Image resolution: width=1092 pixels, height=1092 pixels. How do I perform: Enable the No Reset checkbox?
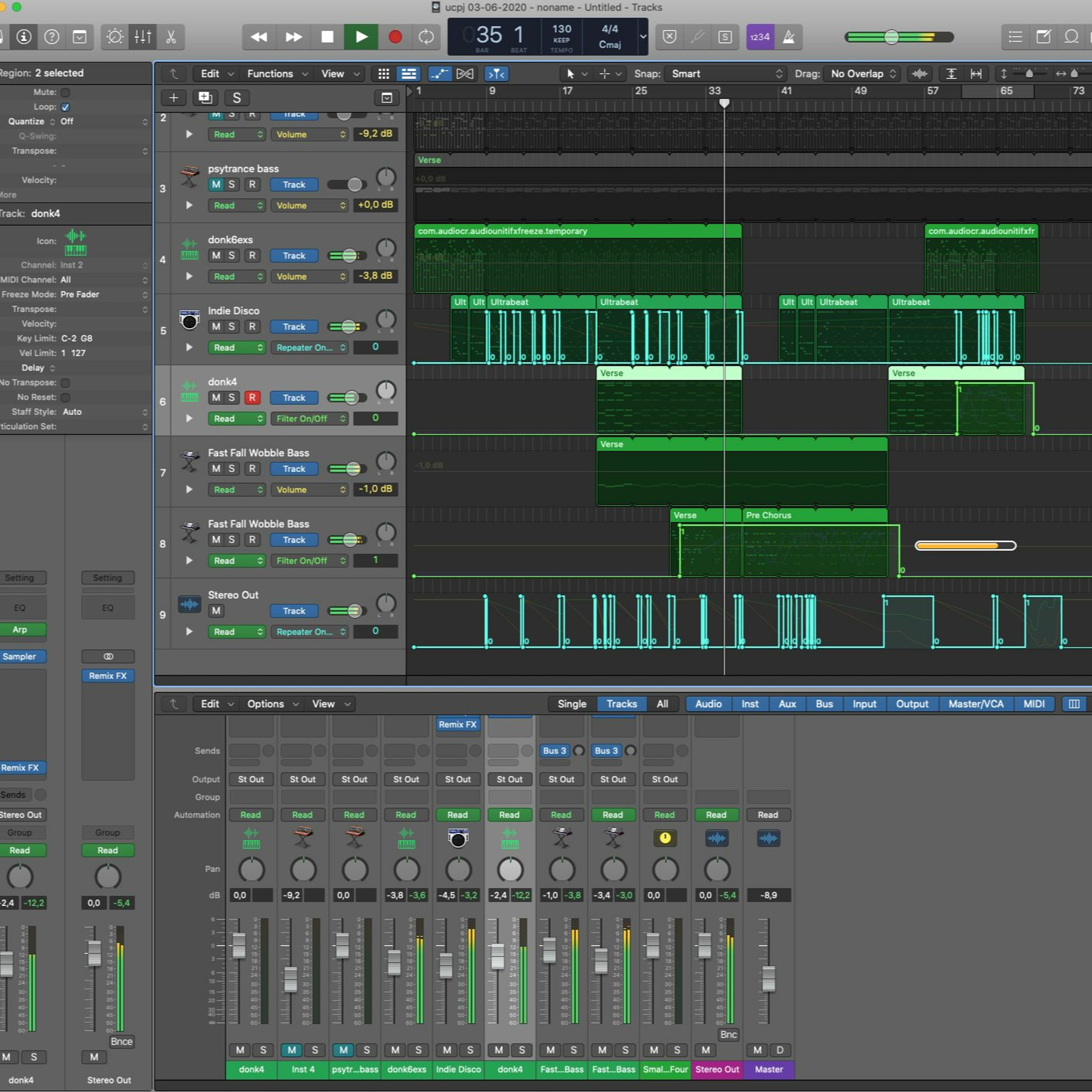tap(66, 397)
